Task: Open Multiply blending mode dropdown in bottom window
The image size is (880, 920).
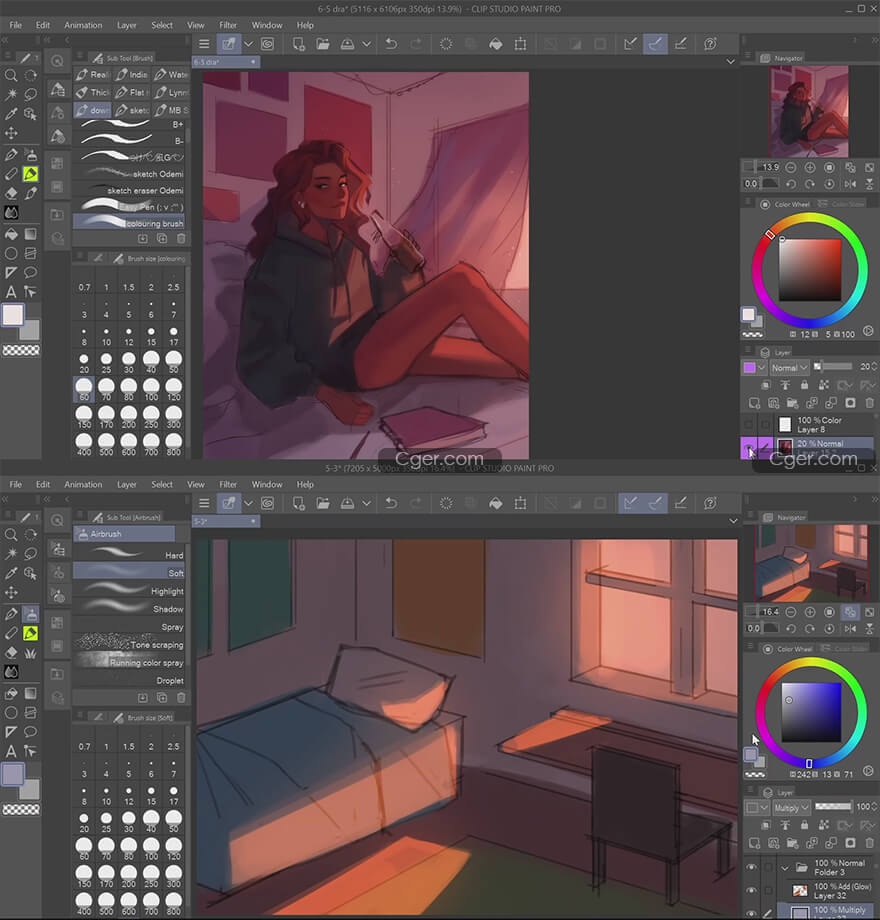Action: 791,808
